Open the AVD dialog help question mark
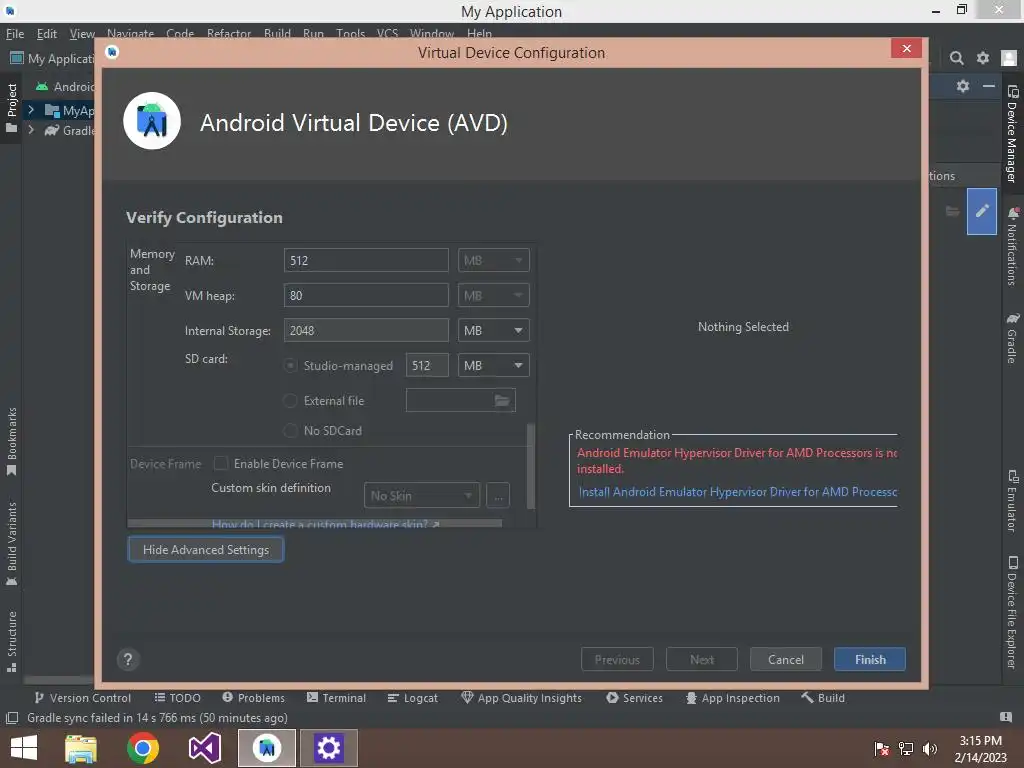 click(x=128, y=660)
